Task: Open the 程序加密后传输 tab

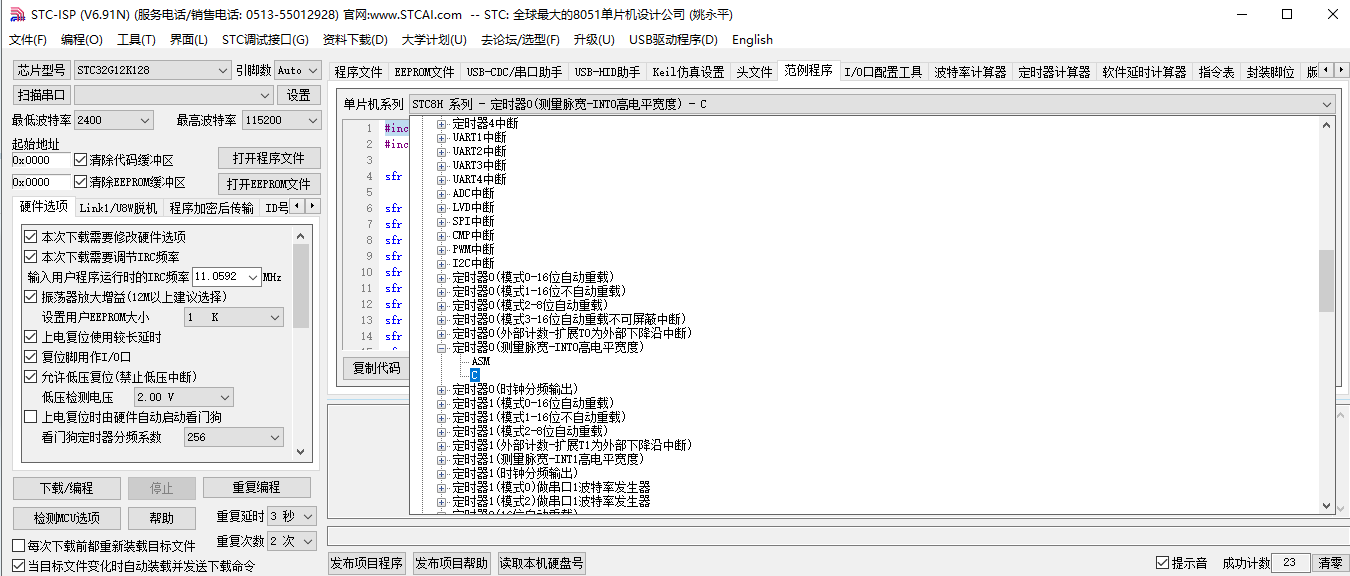Action: click(x=211, y=208)
